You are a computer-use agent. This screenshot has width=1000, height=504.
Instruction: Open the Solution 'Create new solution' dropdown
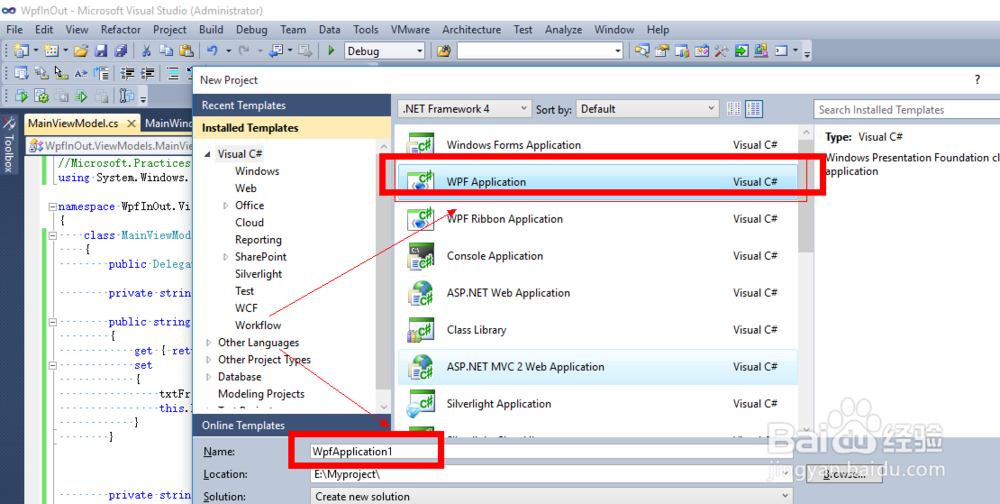click(552, 496)
